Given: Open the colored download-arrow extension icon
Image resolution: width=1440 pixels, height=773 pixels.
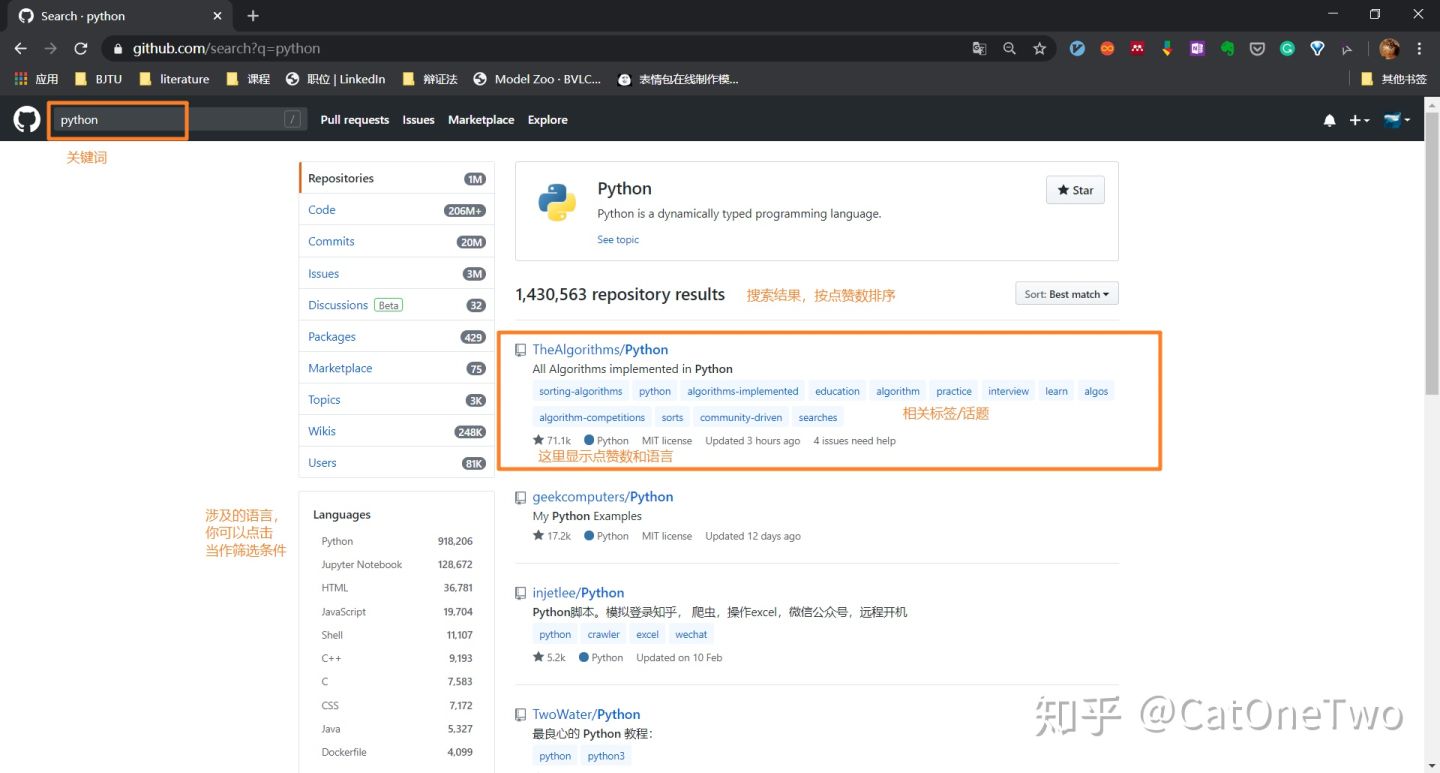Looking at the screenshot, I should pyautogui.click(x=1167, y=48).
